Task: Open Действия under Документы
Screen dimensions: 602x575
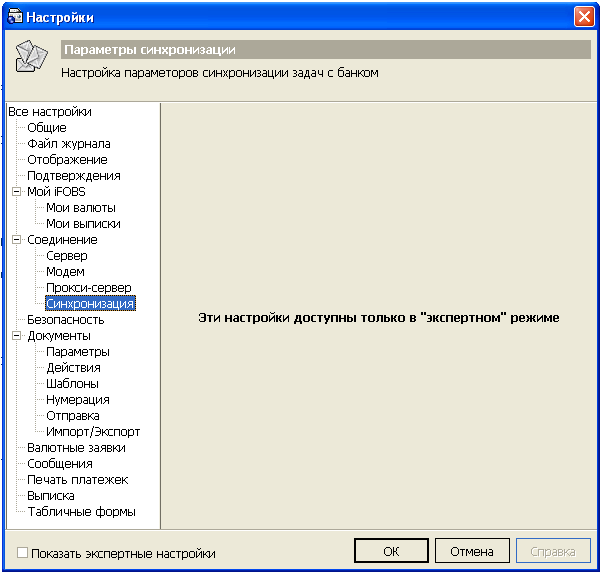Action: (x=73, y=367)
